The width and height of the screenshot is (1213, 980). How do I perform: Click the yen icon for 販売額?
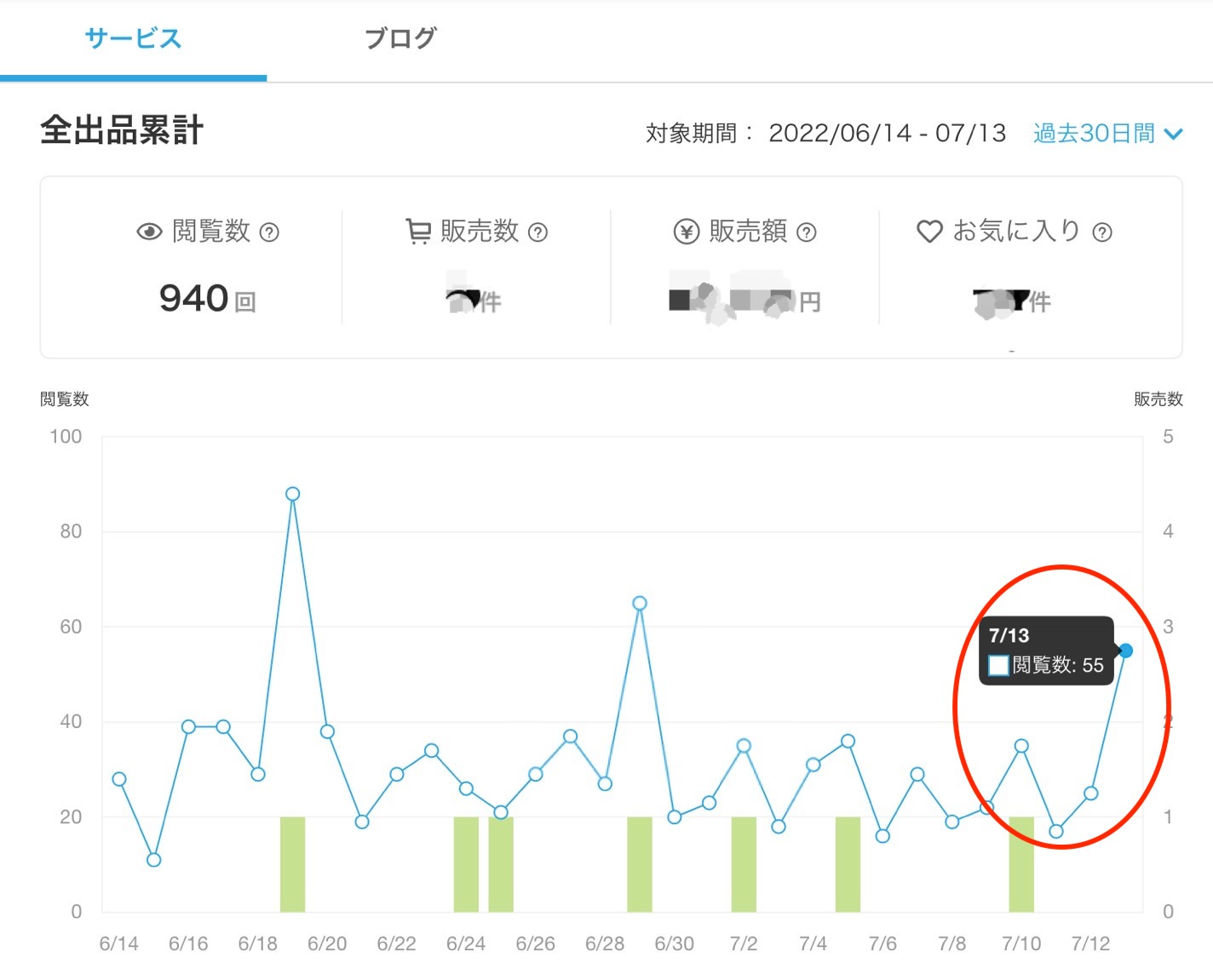pos(687,232)
